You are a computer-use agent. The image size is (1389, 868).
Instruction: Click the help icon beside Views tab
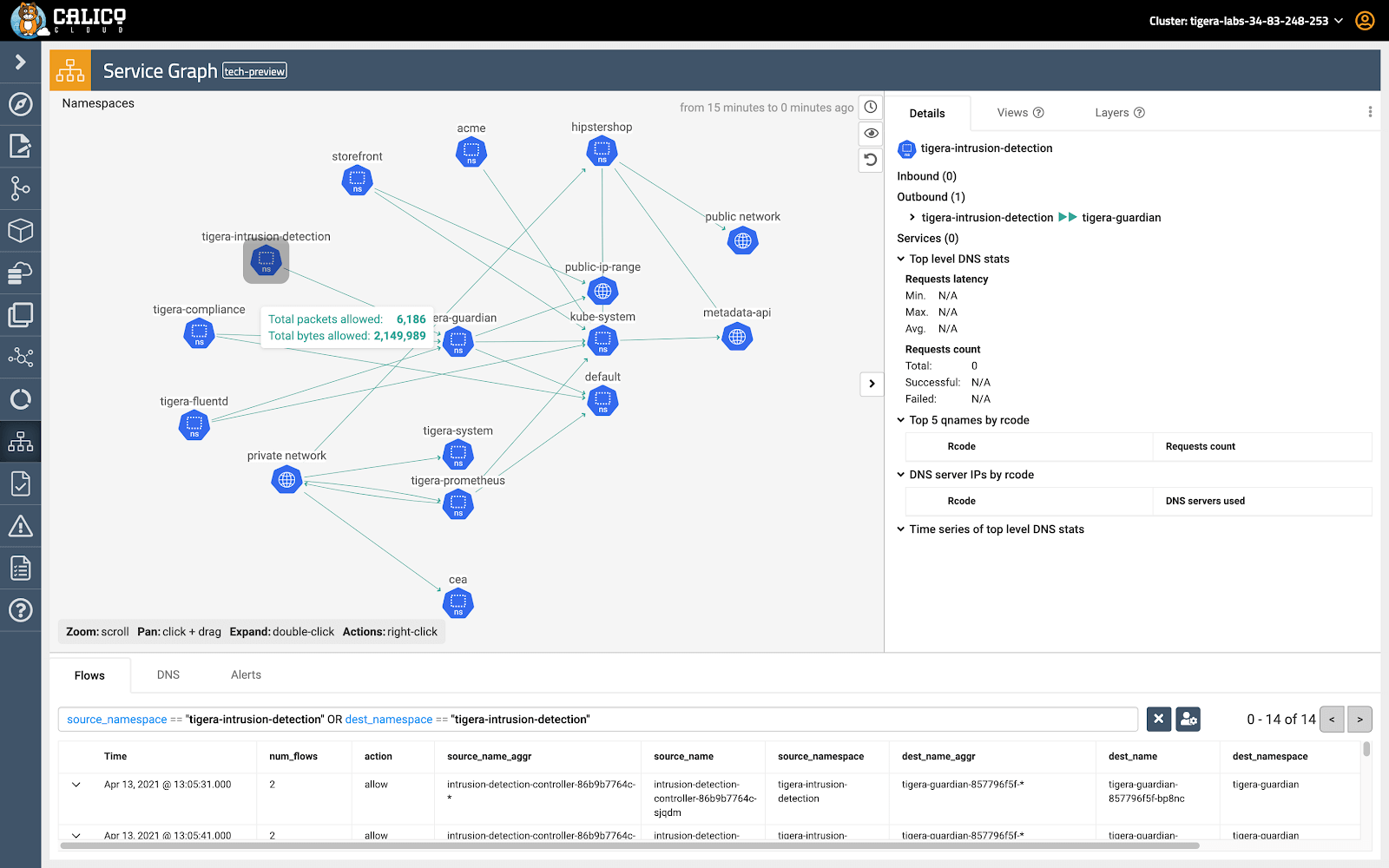(x=1038, y=113)
